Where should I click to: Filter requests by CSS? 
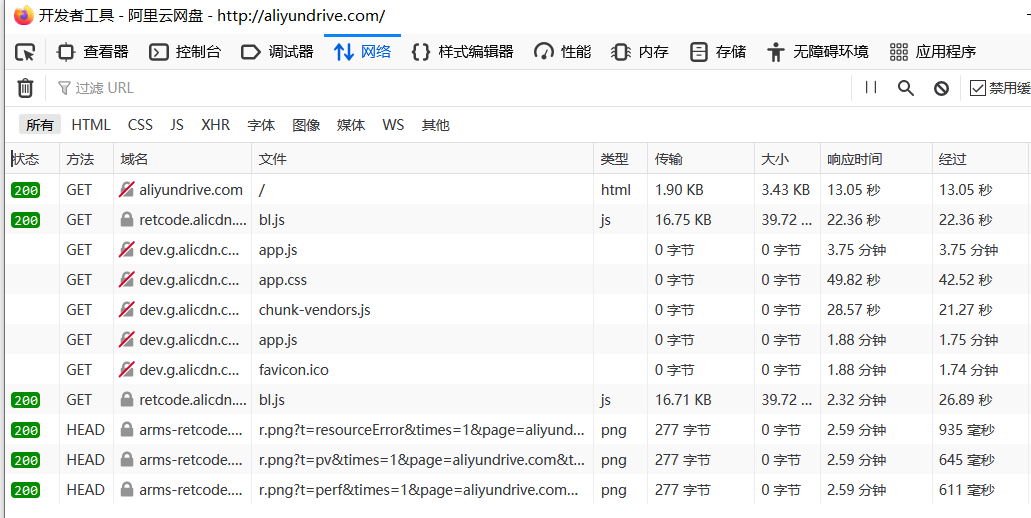click(x=140, y=125)
